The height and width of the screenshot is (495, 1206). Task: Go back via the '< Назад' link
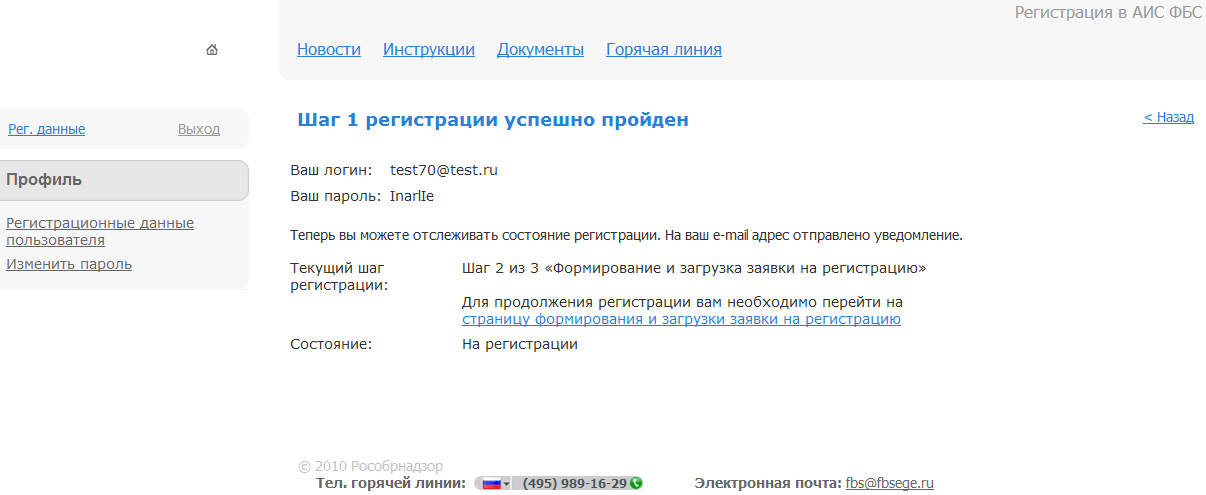click(1168, 117)
